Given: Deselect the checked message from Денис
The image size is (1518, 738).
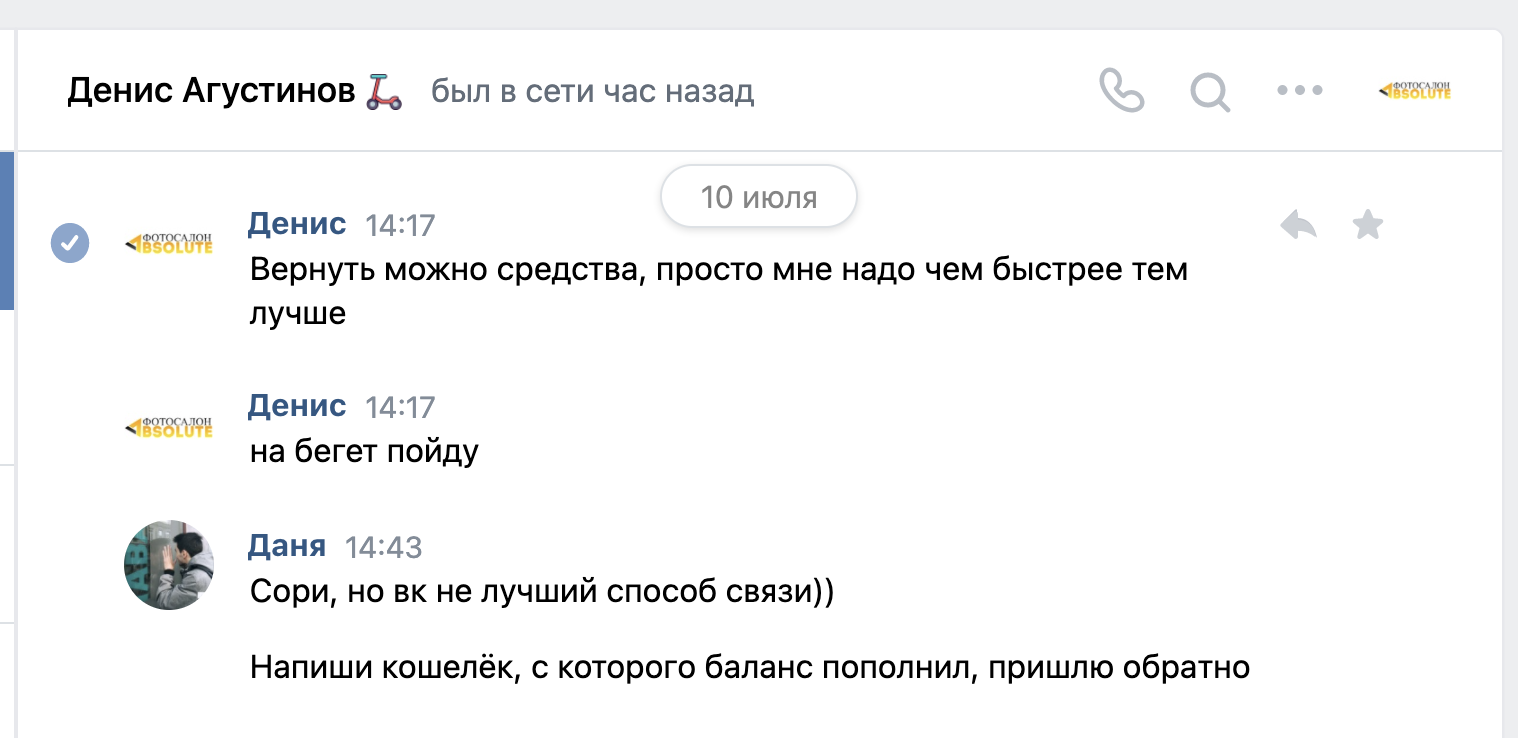Looking at the screenshot, I should pos(70,242).
